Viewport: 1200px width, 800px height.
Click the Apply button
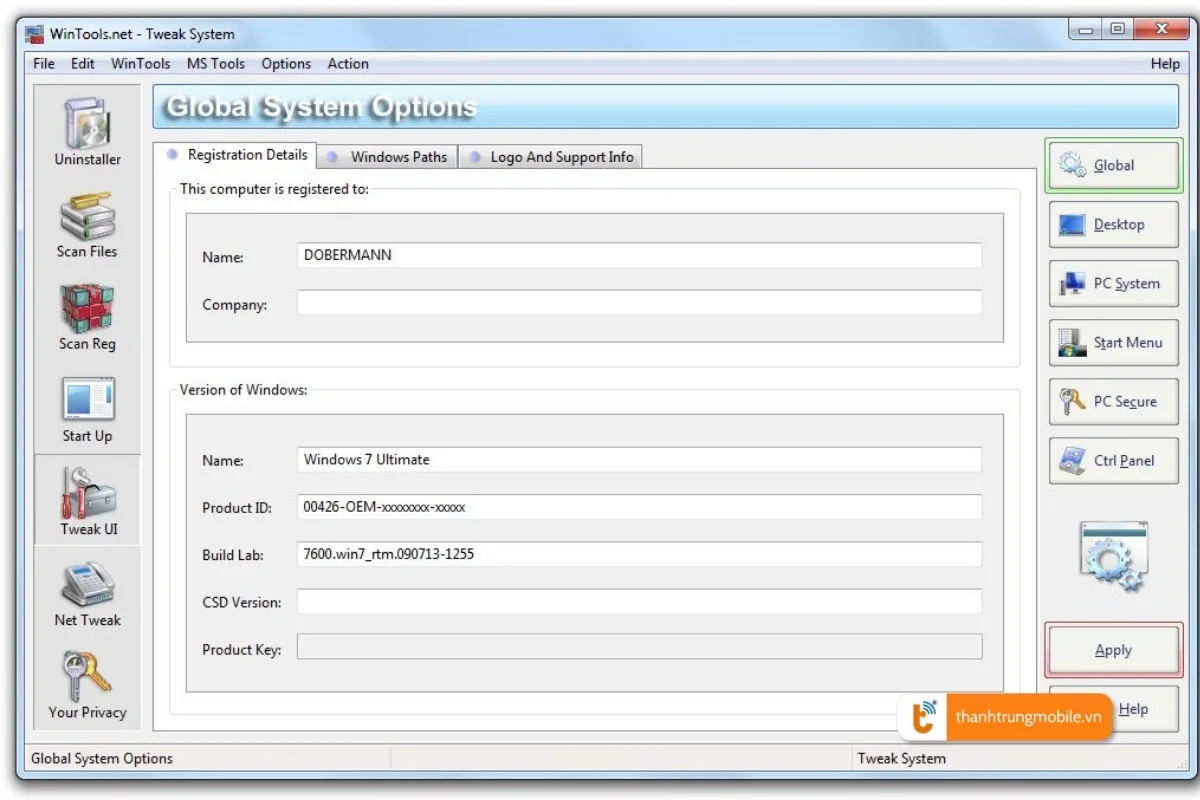coord(1113,650)
